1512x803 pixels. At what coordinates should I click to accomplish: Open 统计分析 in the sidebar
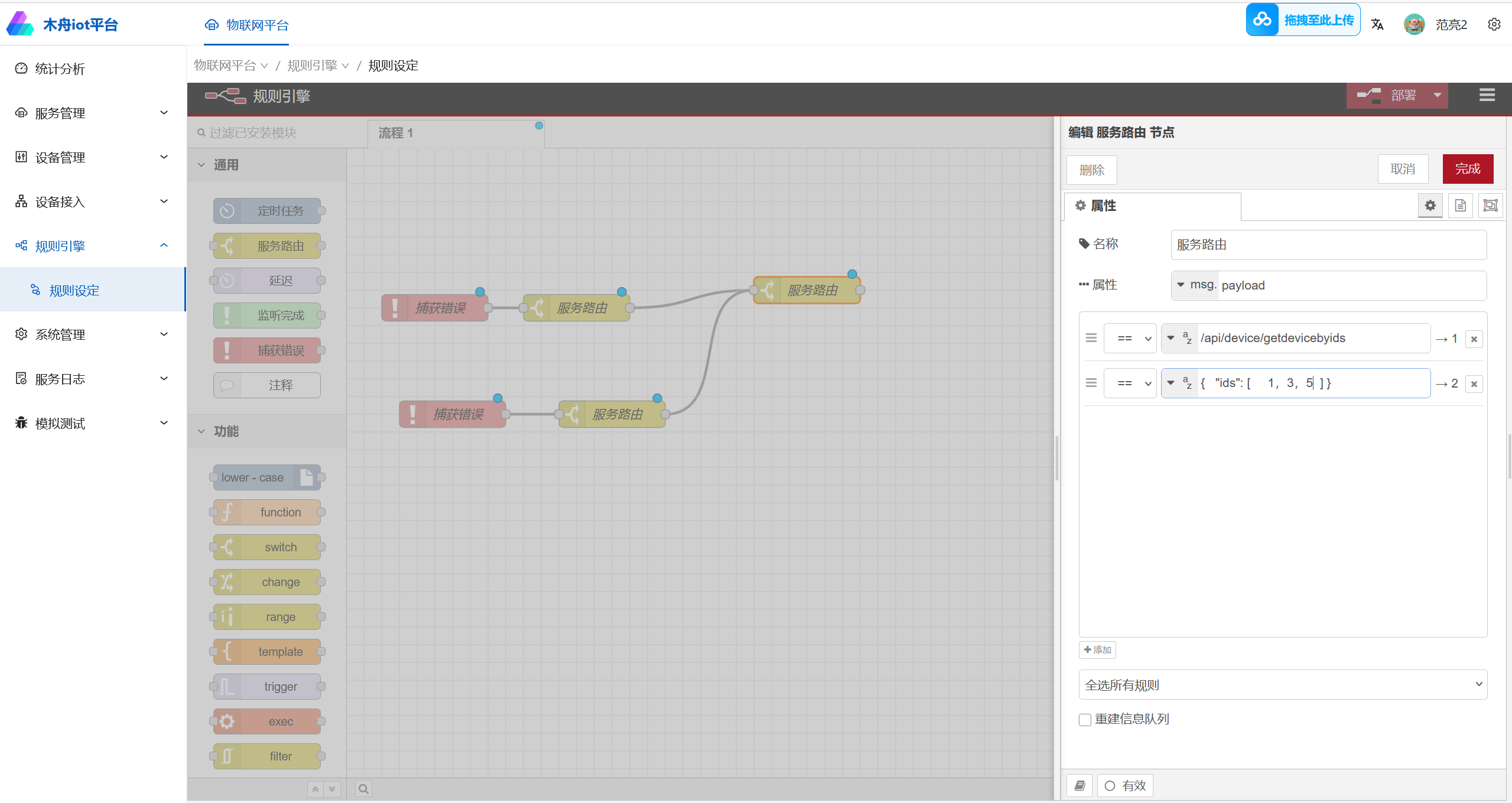[x=60, y=69]
